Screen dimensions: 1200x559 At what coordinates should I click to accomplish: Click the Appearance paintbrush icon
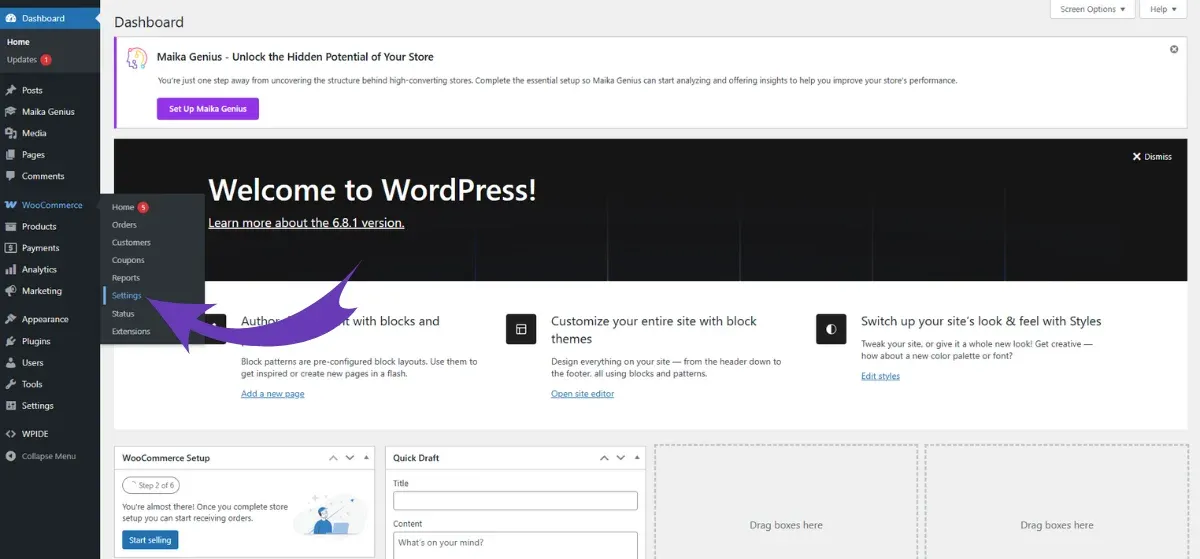(11, 319)
